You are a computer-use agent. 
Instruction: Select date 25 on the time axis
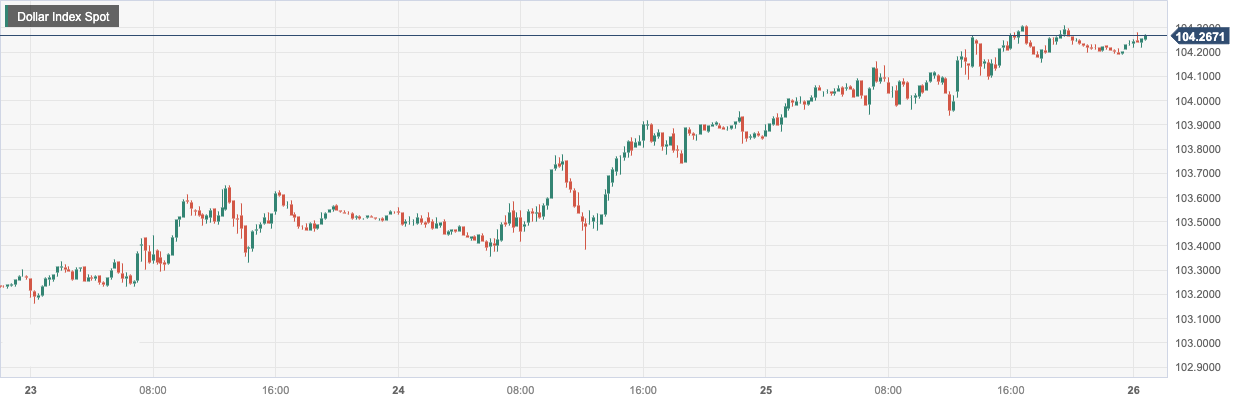(765, 390)
